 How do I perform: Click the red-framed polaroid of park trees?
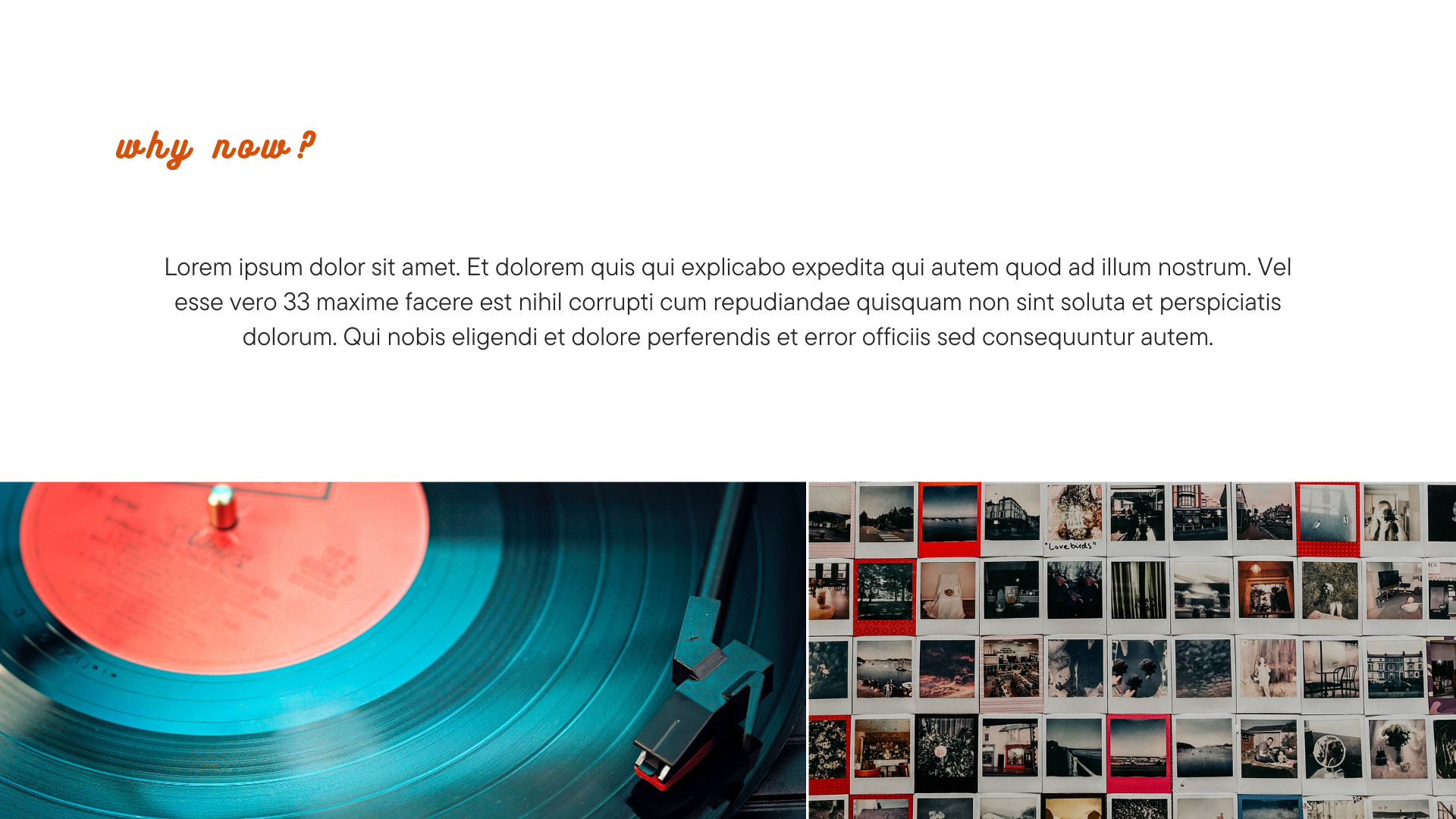(x=884, y=597)
